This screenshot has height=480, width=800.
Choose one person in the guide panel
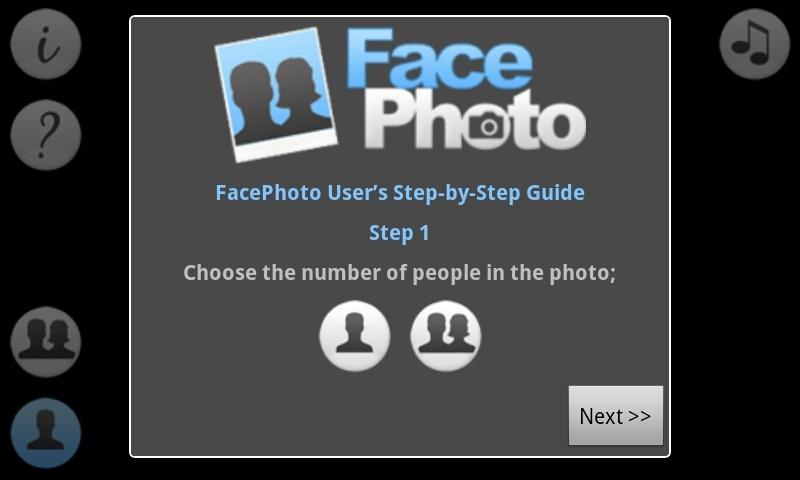pyautogui.click(x=355, y=336)
